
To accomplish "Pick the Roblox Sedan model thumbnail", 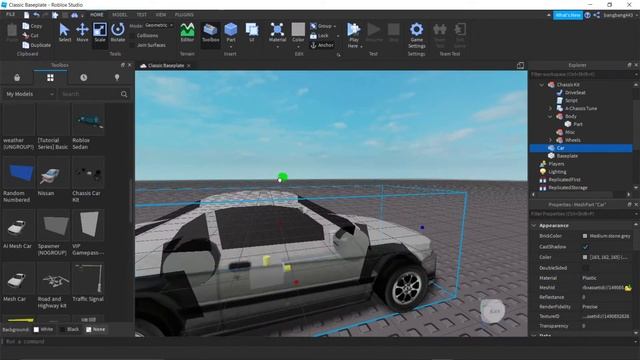I will [x=88, y=120].
